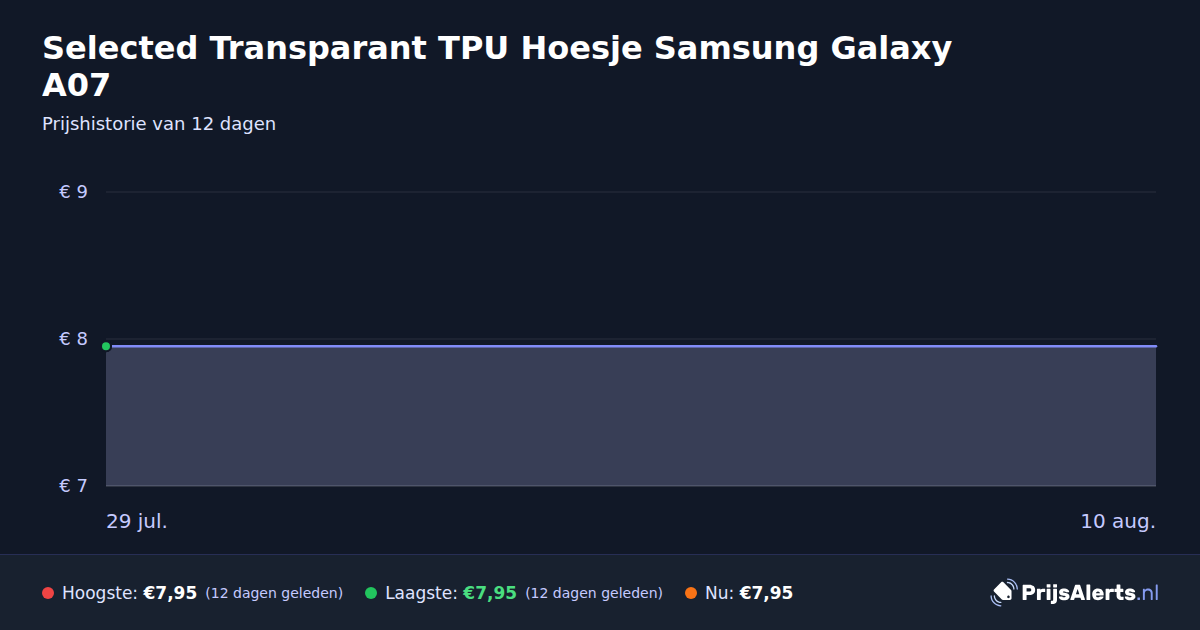The image size is (1200, 630).
Task: Click the orange Nu legend dot
Action: point(691,593)
